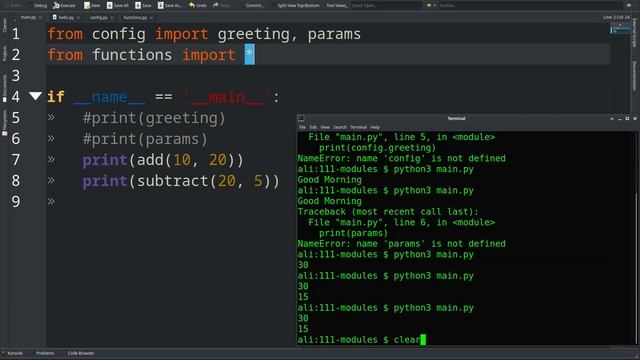Open Terminal window Search menu
Image resolution: width=640 pixels, height=360 pixels.
pyautogui.click(x=340, y=127)
